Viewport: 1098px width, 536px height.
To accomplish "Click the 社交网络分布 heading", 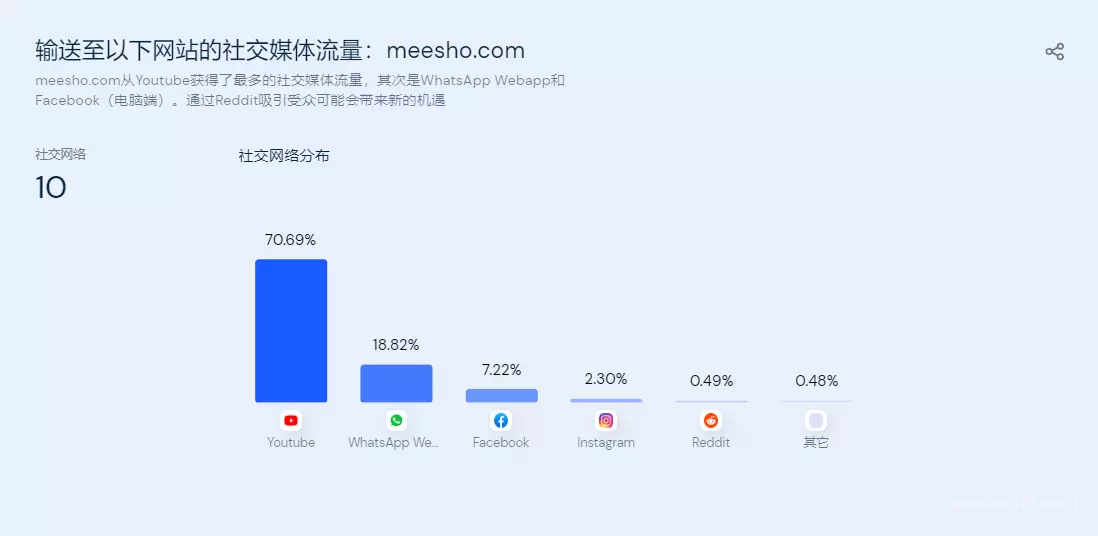I will point(284,156).
